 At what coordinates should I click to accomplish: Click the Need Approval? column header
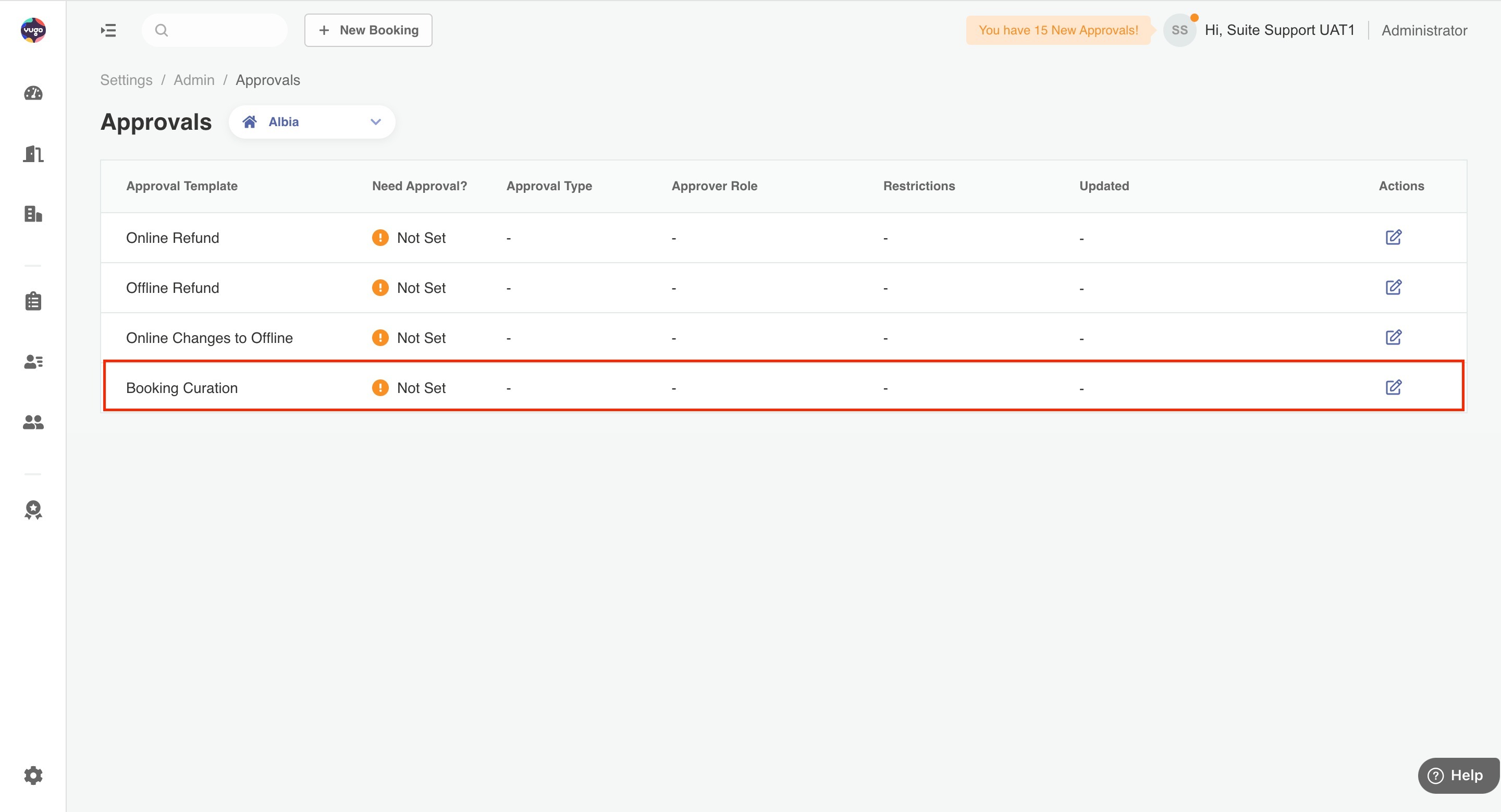[x=420, y=186]
